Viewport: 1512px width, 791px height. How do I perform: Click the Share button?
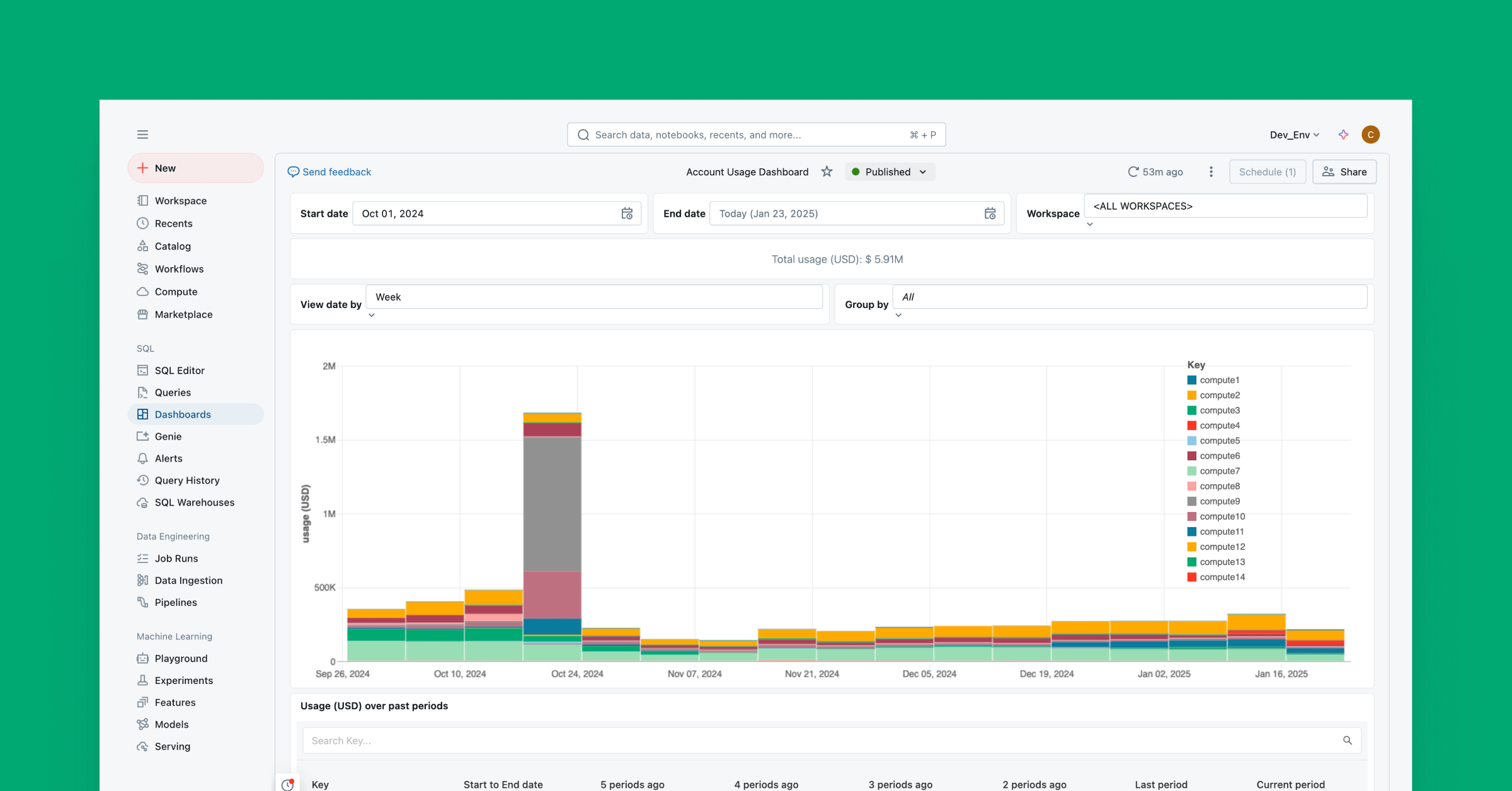(1344, 172)
